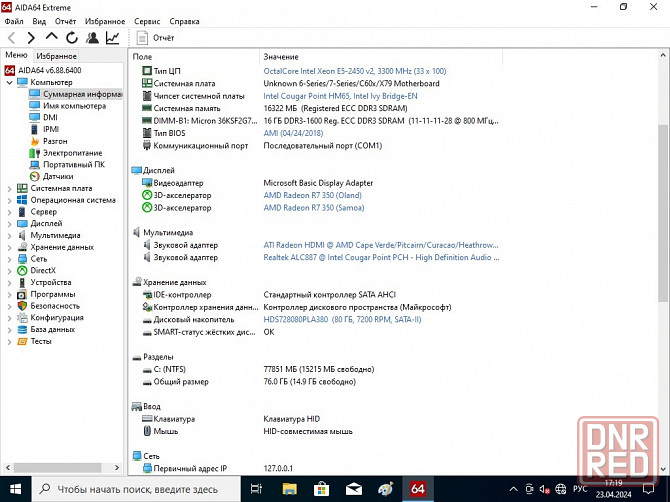This screenshot has height=502, width=670.
Task: Open the Вид menu
Action: tap(39, 21)
